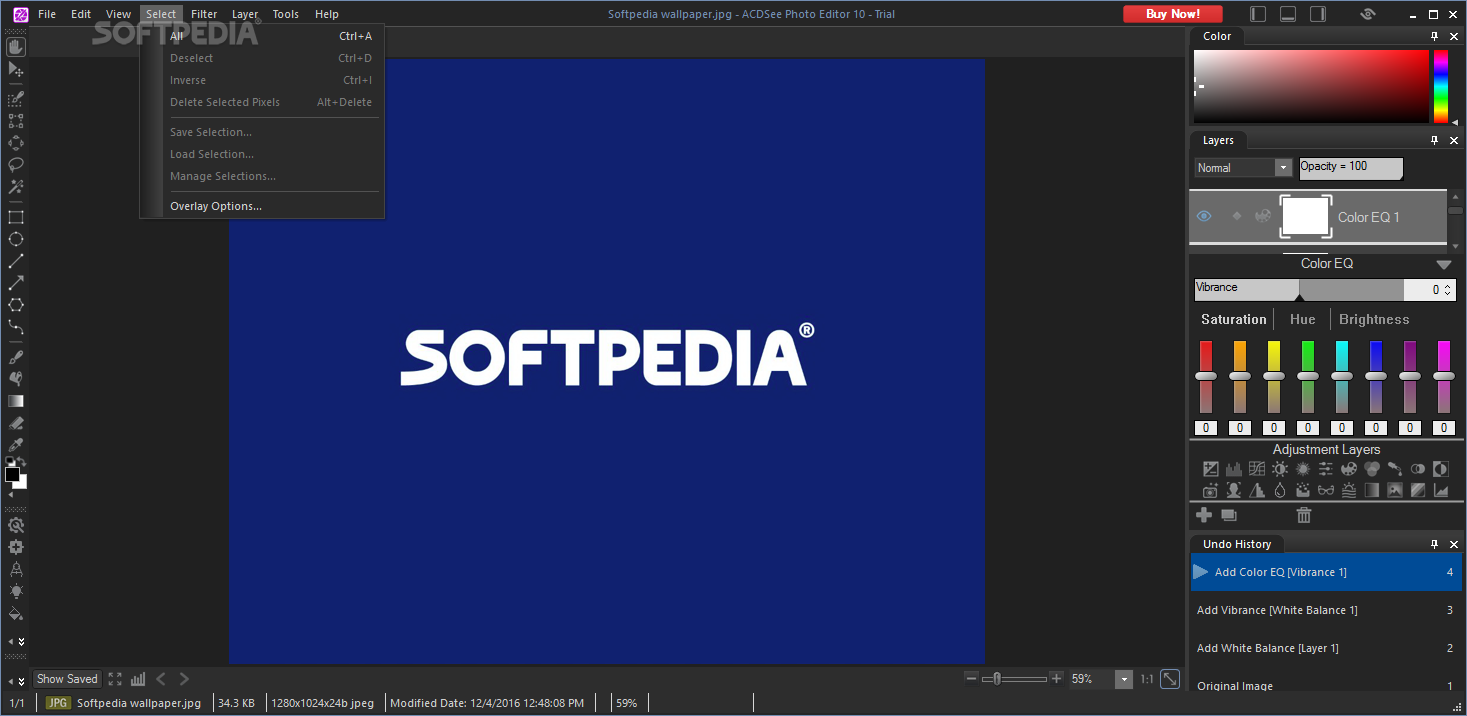Toggle the left panel layout icon in the title bar
This screenshot has width=1467, height=716.
(x=1258, y=14)
